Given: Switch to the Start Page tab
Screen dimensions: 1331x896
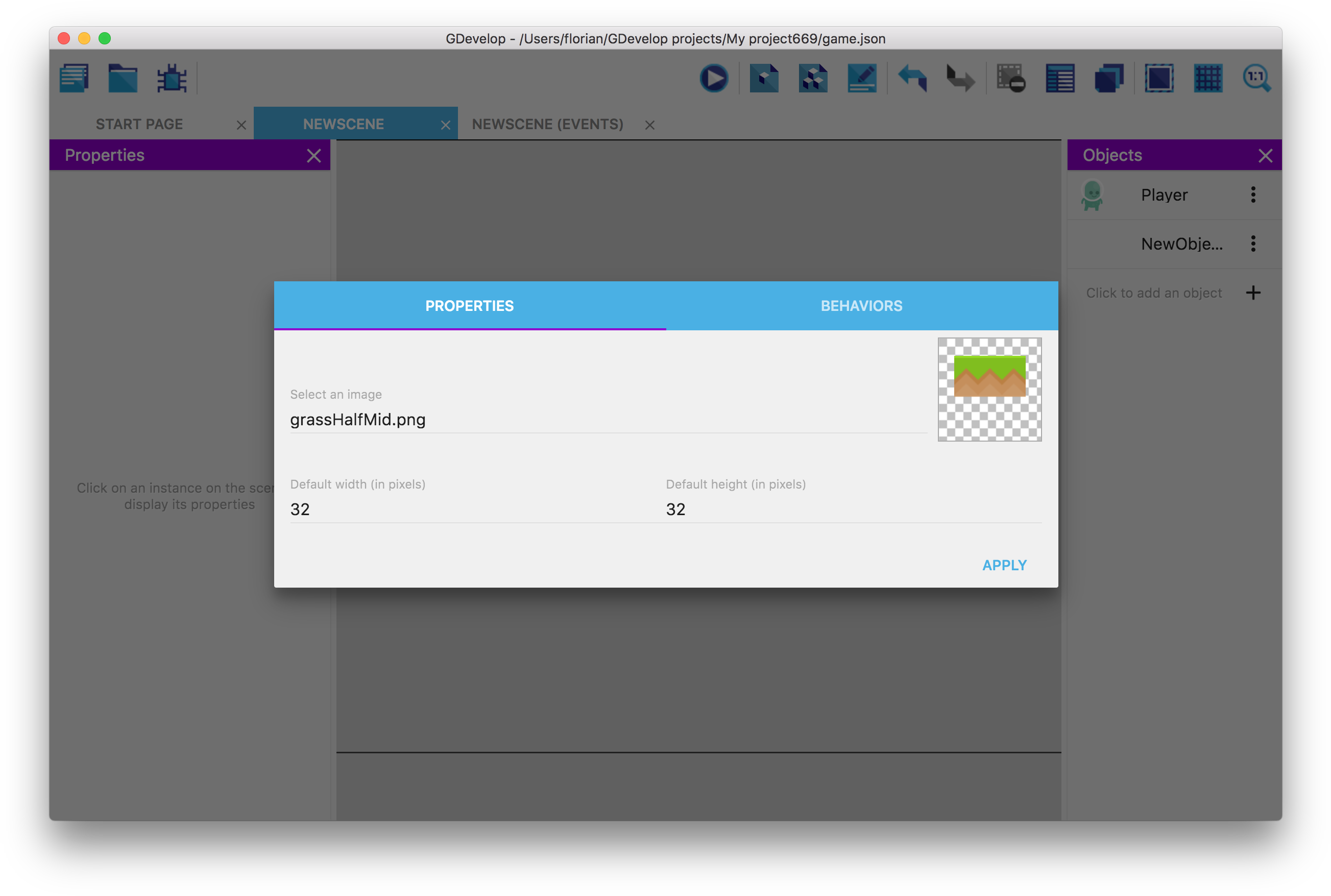Looking at the screenshot, I should click(139, 124).
